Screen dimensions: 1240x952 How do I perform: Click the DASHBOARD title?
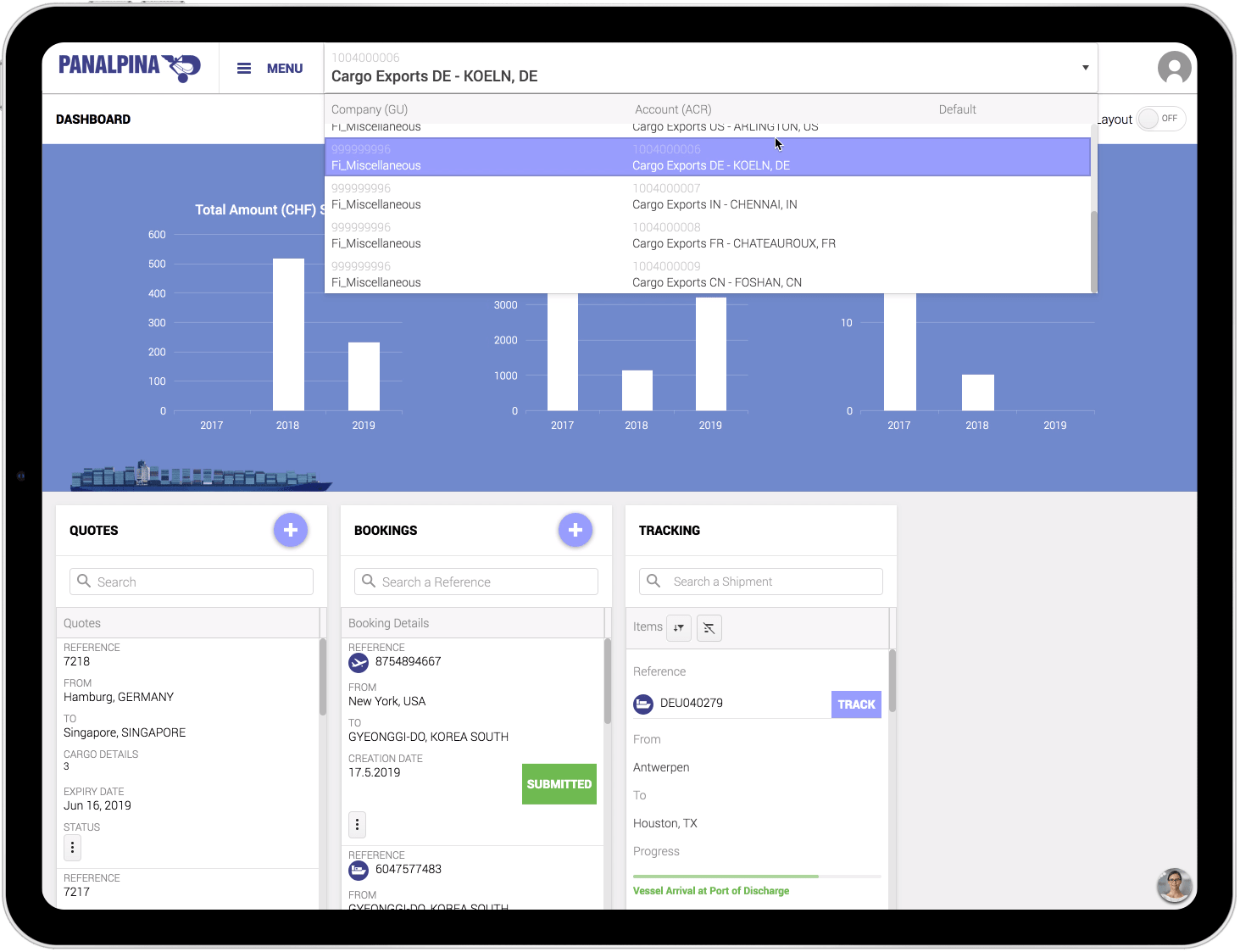pos(93,120)
